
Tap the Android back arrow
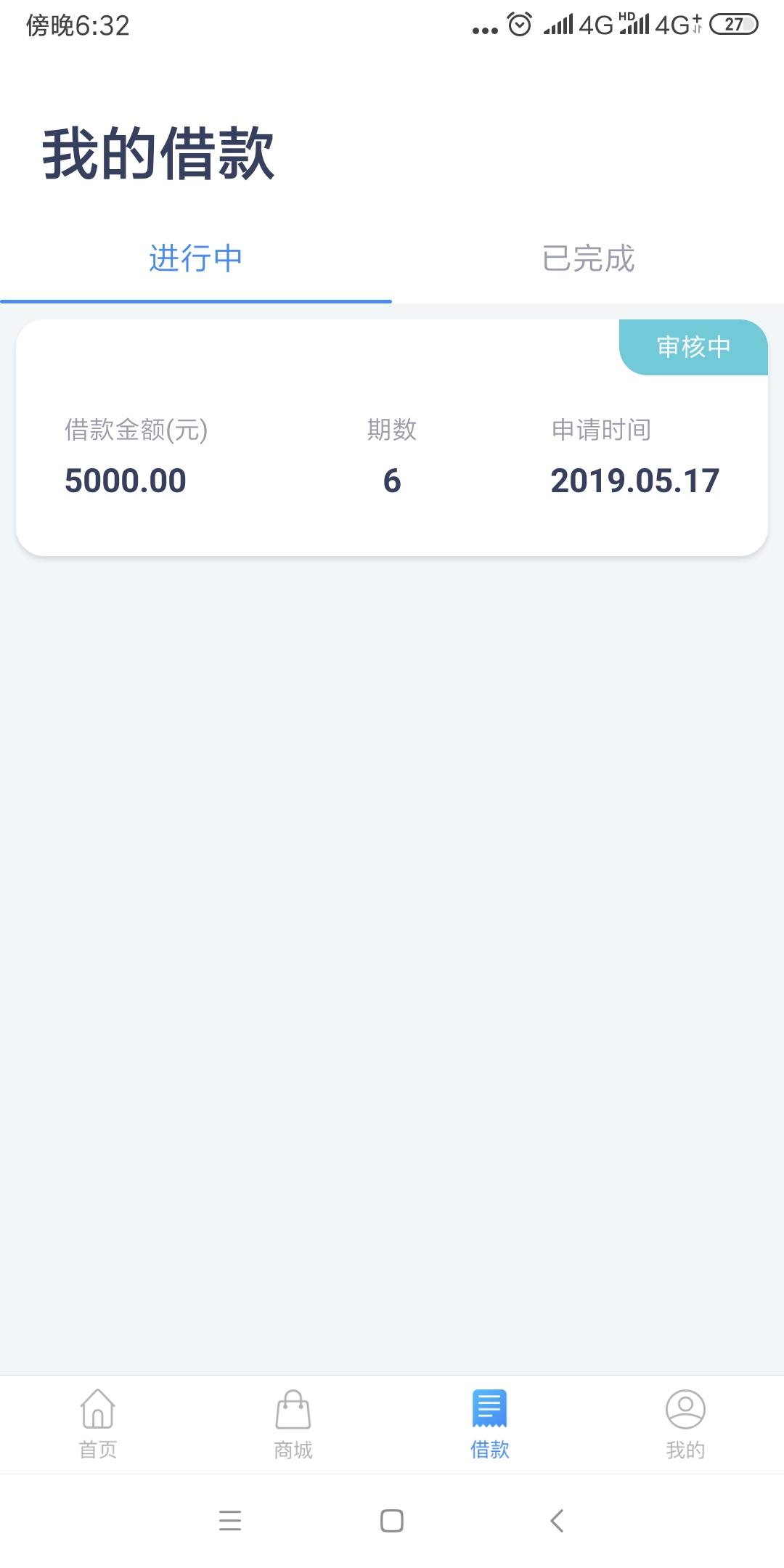[x=557, y=1520]
